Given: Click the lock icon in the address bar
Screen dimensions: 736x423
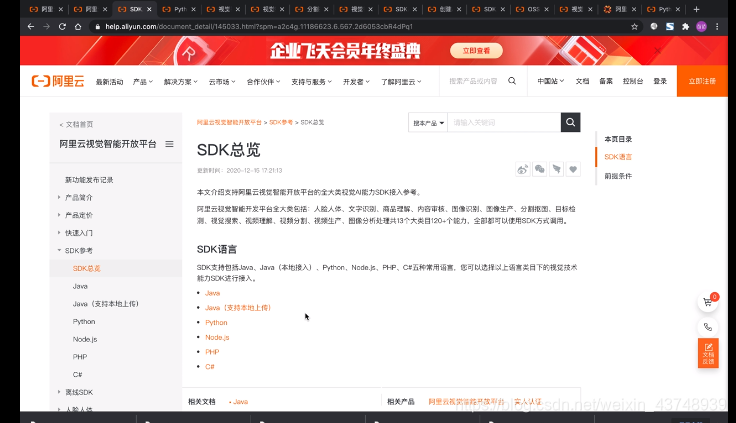Looking at the screenshot, I should coord(98,27).
